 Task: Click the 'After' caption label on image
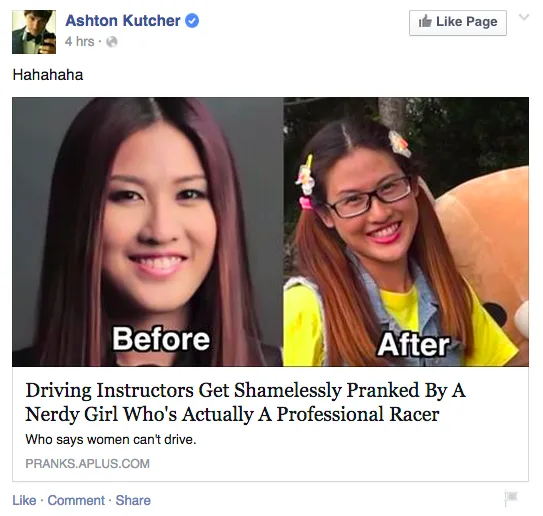[413, 345]
